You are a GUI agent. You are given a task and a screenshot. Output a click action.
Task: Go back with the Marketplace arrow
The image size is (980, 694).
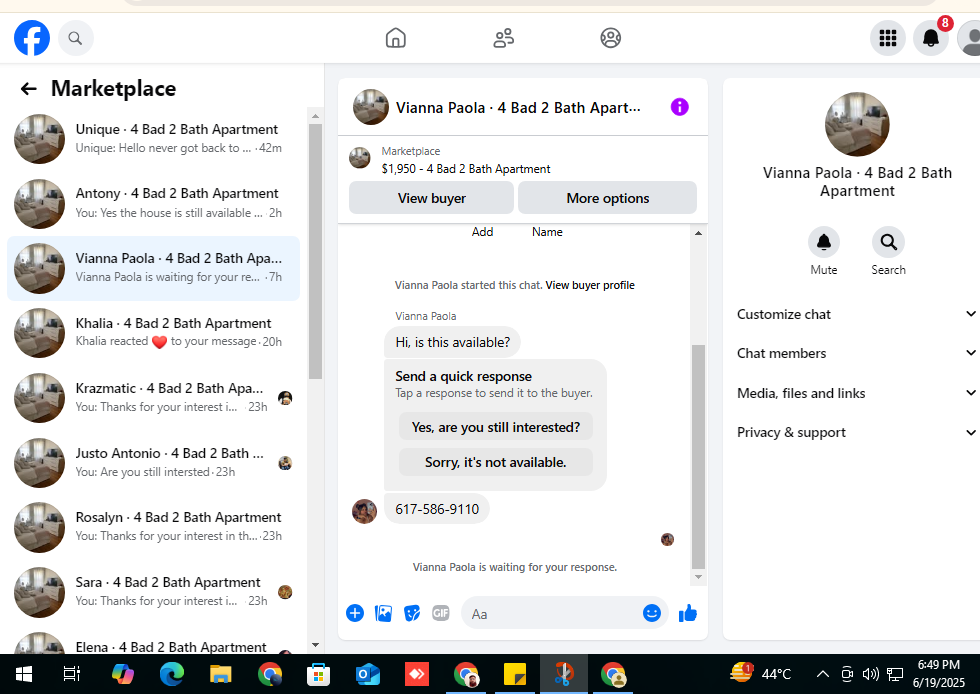[29, 89]
